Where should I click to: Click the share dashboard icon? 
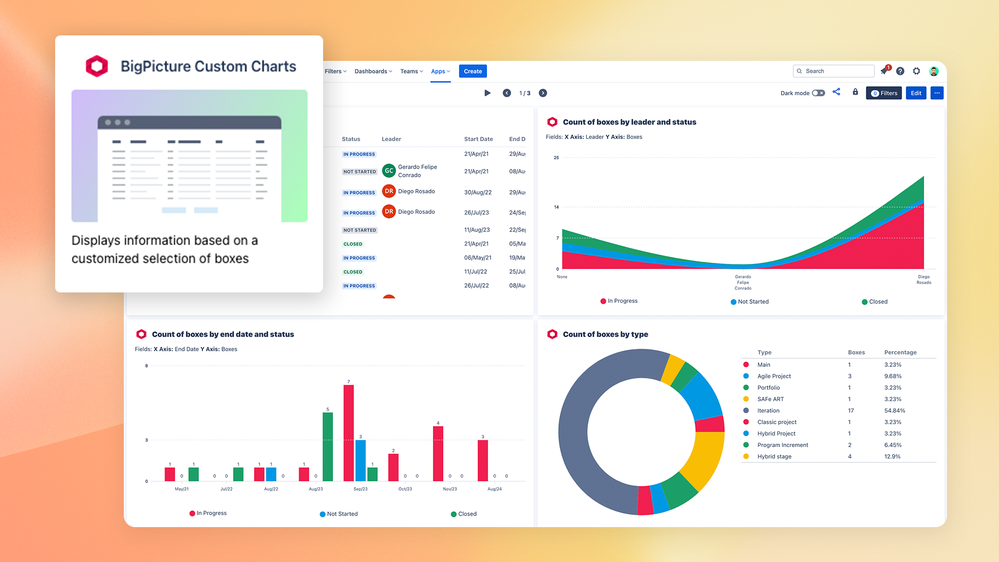[837, 92]
